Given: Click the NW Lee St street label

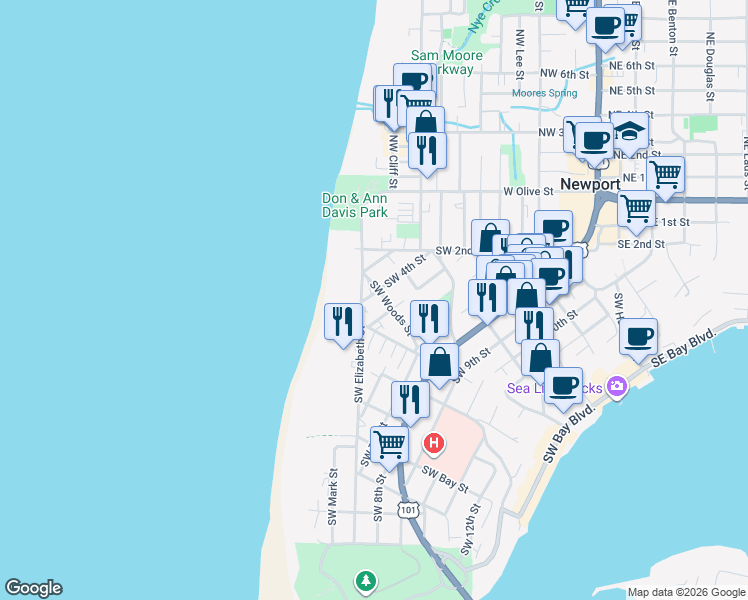Looking at the screenshot, I should tap(519, 54).
